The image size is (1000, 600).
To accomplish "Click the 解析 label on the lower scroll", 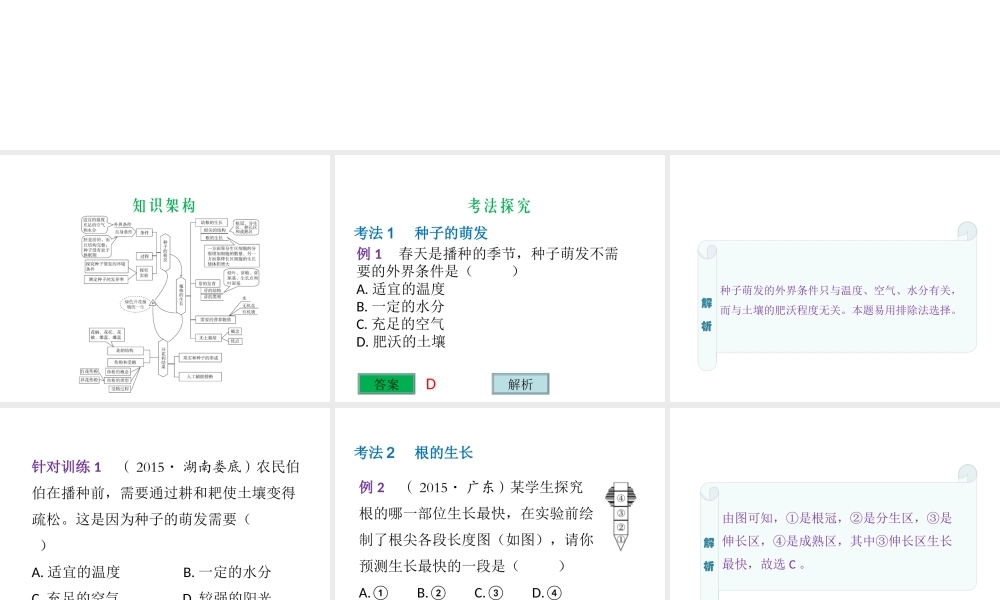I will [709, 554].
